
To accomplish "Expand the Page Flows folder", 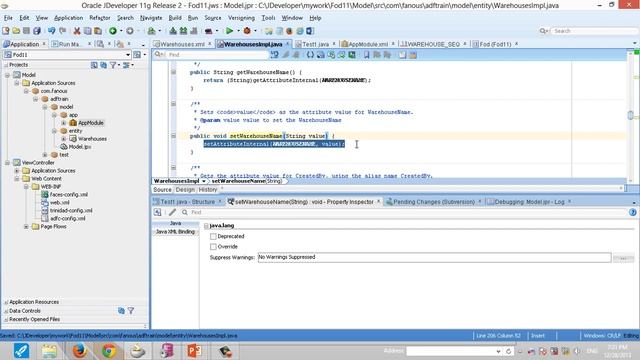I will coord(26,227).
